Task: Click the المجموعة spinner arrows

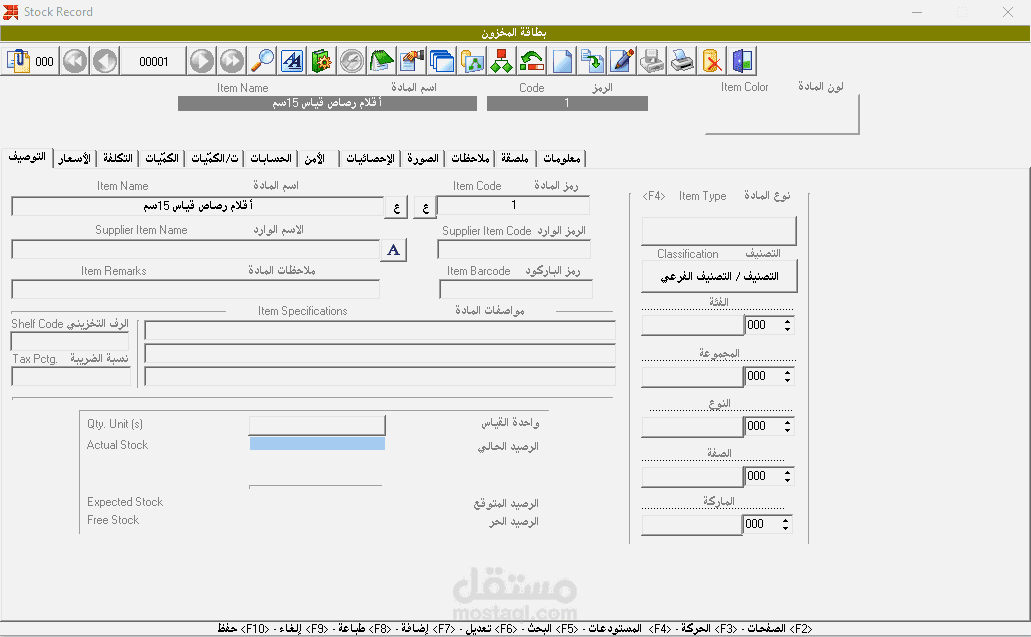Action: pyautogui.click(x=787, y=376)
